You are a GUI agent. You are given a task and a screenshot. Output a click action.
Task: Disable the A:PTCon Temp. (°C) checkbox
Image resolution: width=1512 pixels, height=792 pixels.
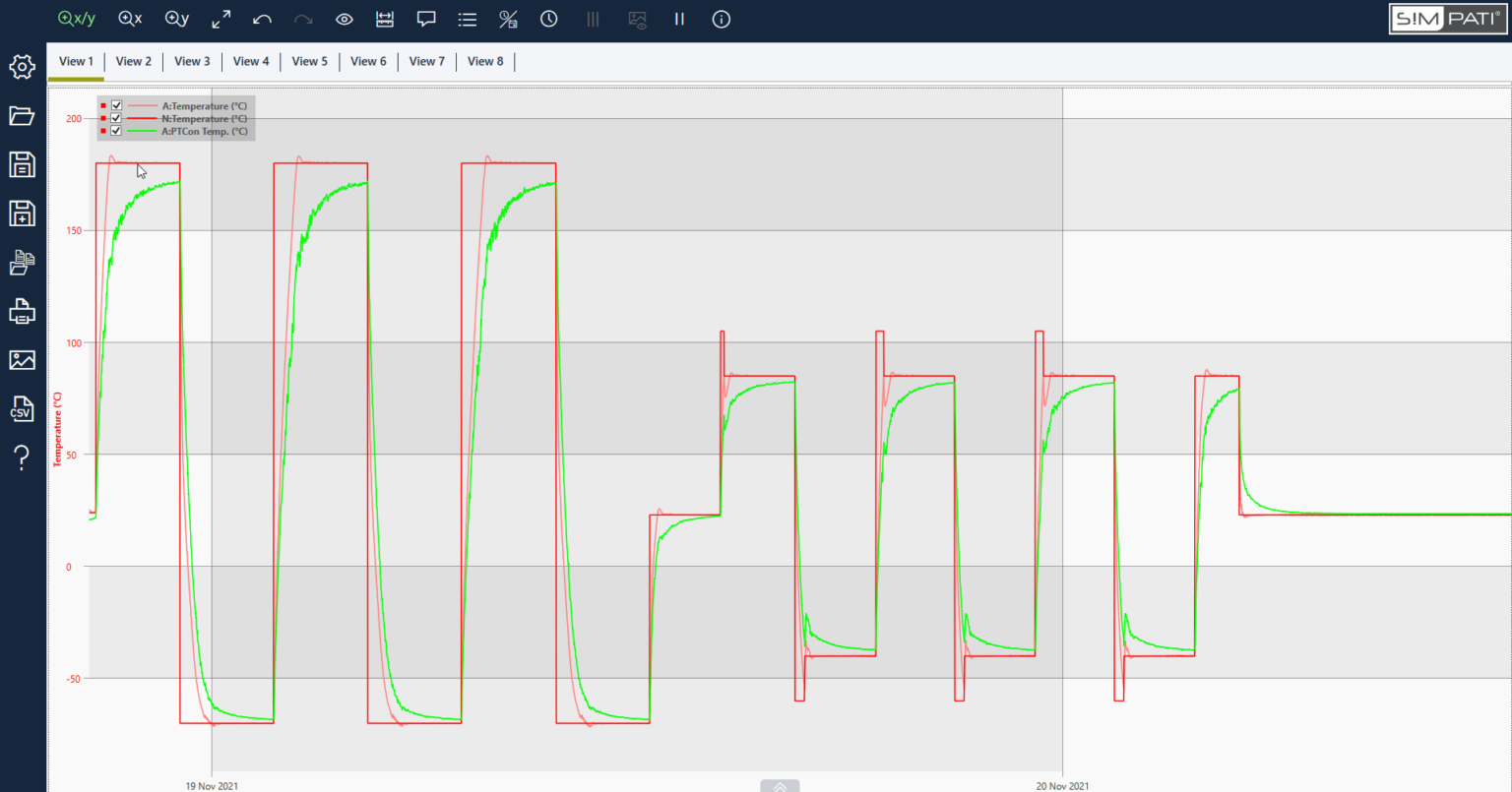click(116, 131)
